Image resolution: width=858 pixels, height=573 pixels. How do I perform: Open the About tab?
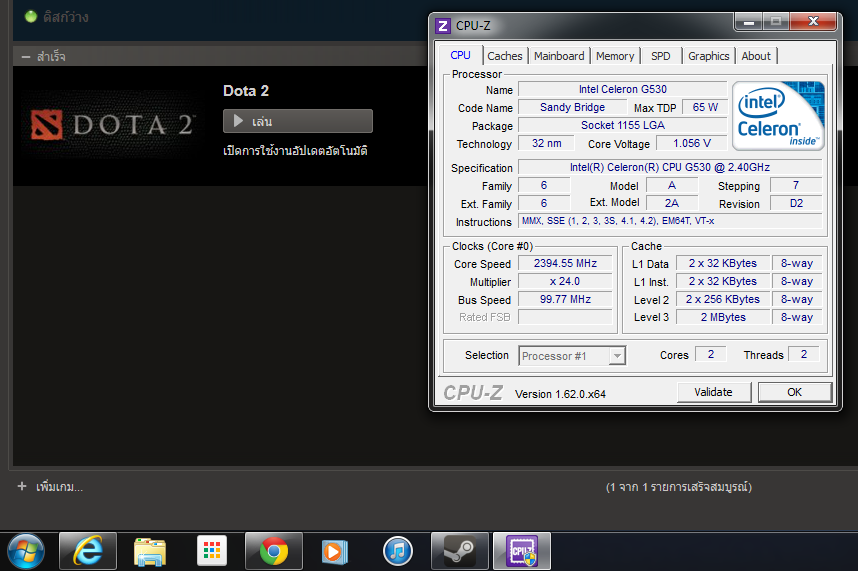pyautogui.click(x=756, y=56)
